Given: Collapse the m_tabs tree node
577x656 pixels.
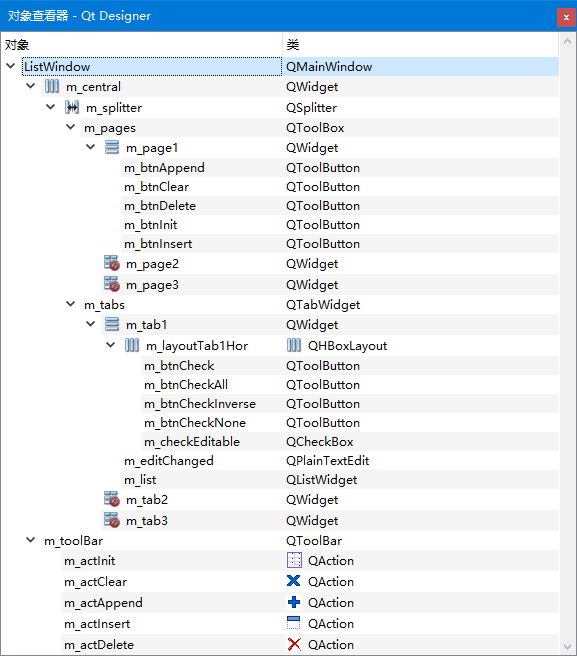Looking at the screenshot, I should (71, 304).
